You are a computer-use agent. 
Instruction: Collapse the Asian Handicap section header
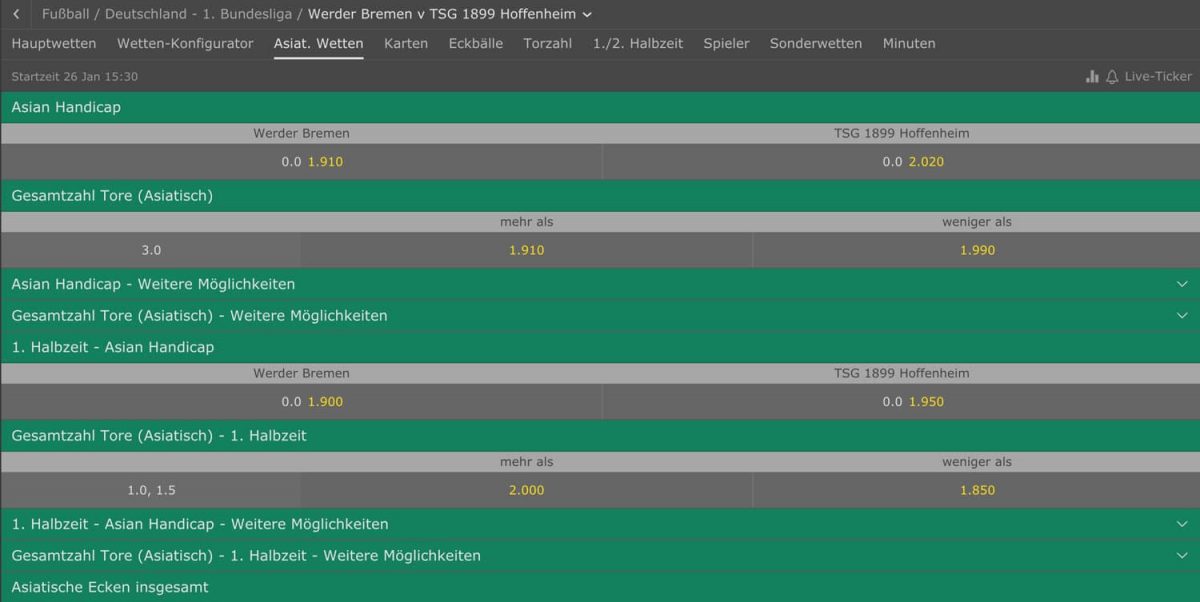pos(600,107)
